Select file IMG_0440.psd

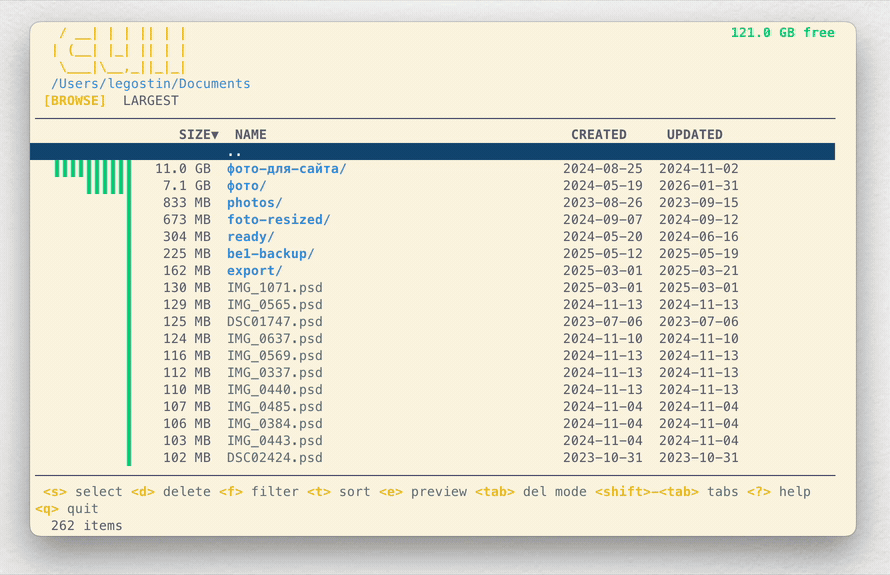[x=275, y=390]
